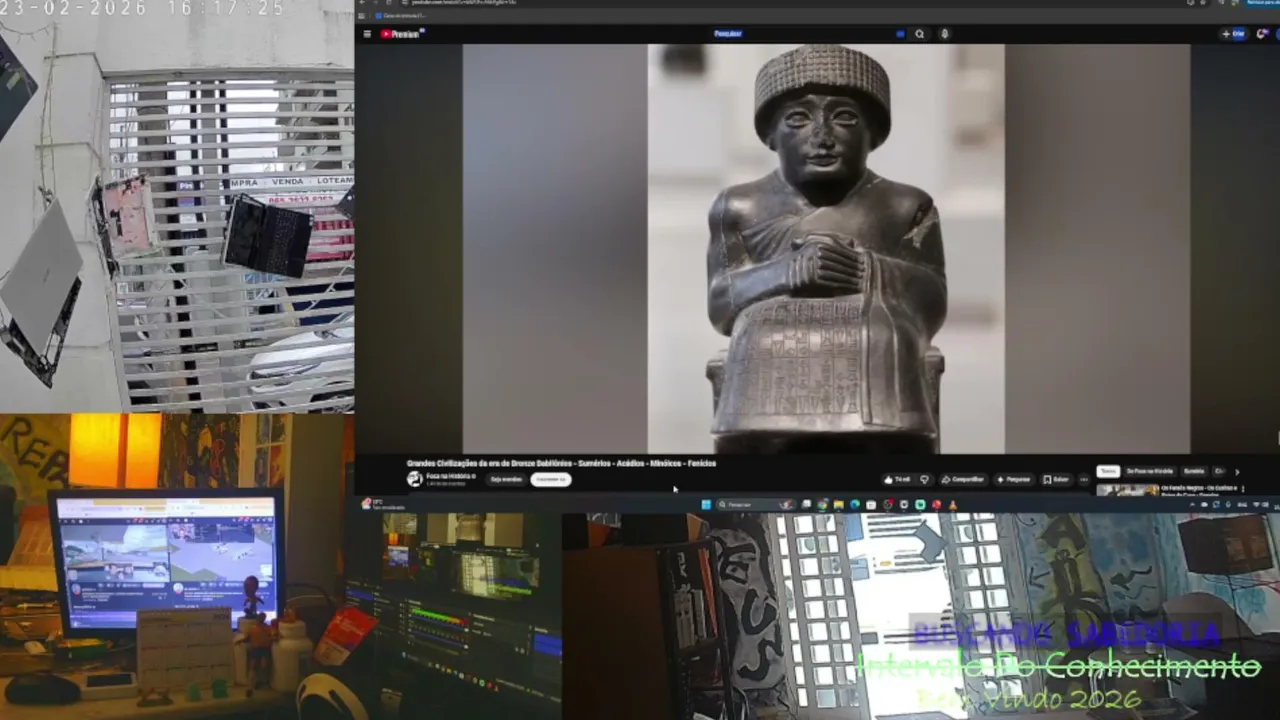Image resolution: width=1280 pixels, height=720 pixels.
Task: Share the video via Compartilhar
Action: click(963, 479)
